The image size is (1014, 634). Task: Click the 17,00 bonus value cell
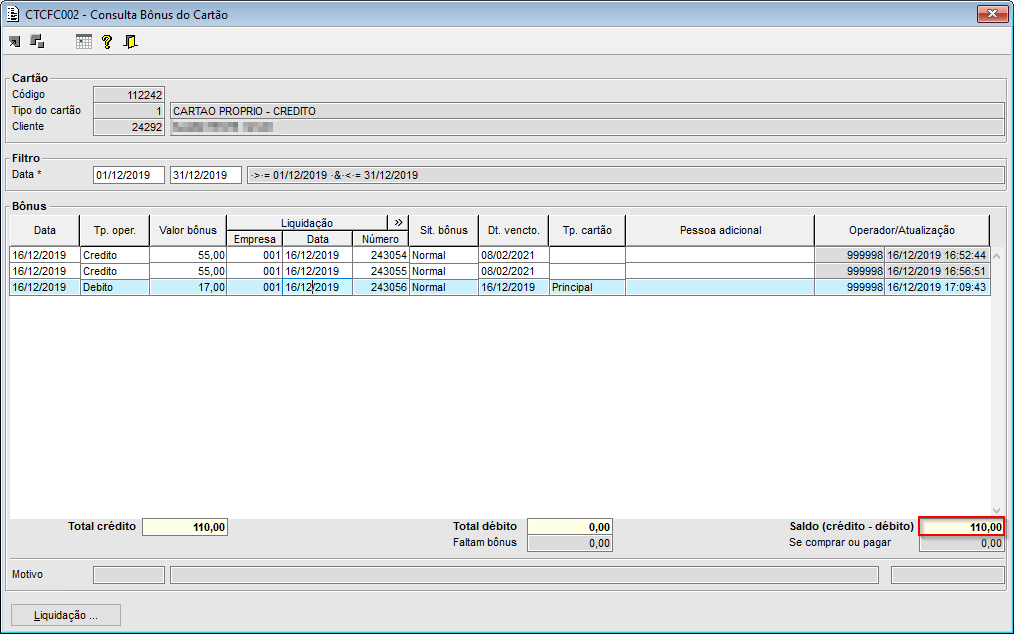point(188,287)
